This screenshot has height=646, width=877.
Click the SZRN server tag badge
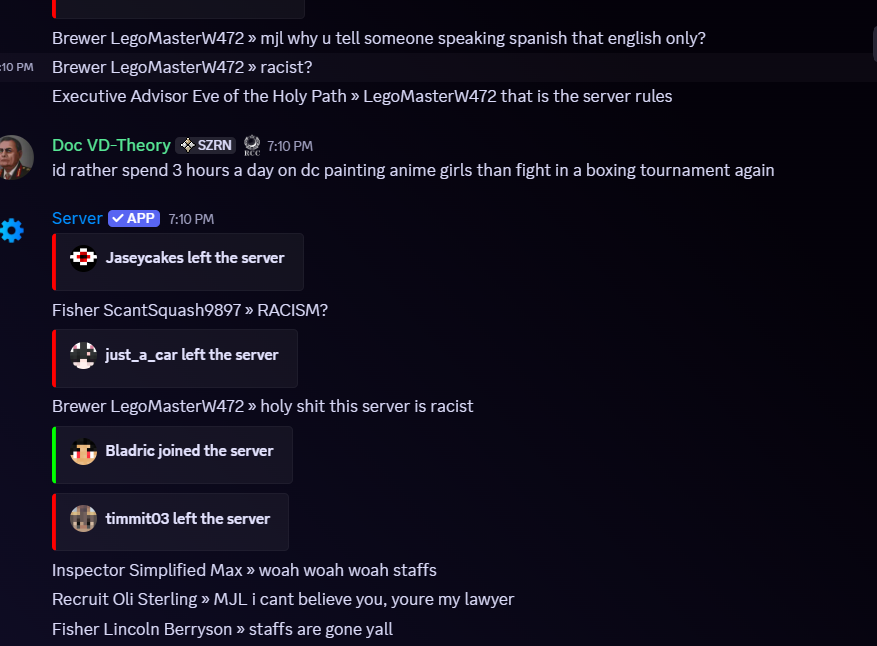(x=206, y=145)
